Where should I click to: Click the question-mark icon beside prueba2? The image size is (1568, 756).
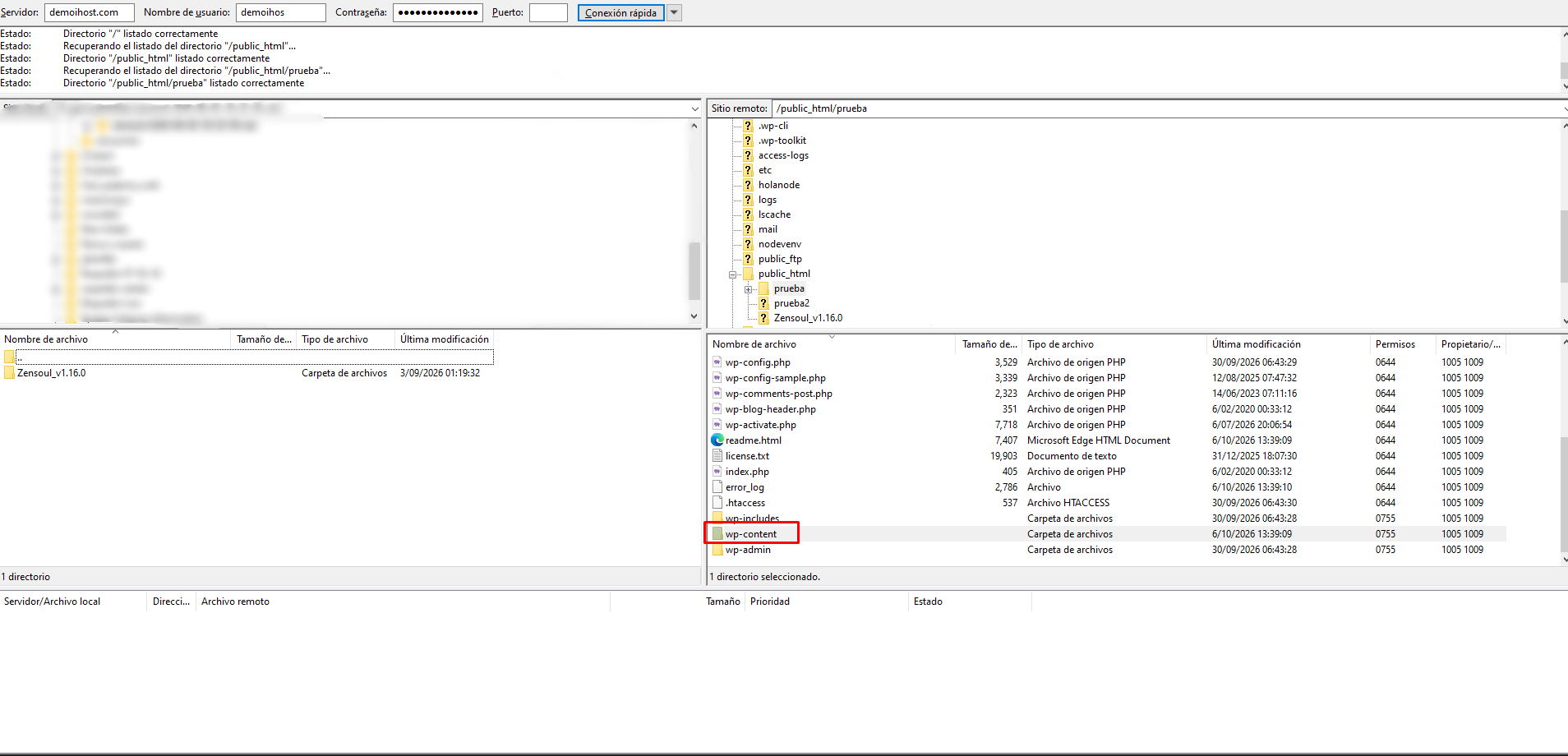(x=763, y=303)
